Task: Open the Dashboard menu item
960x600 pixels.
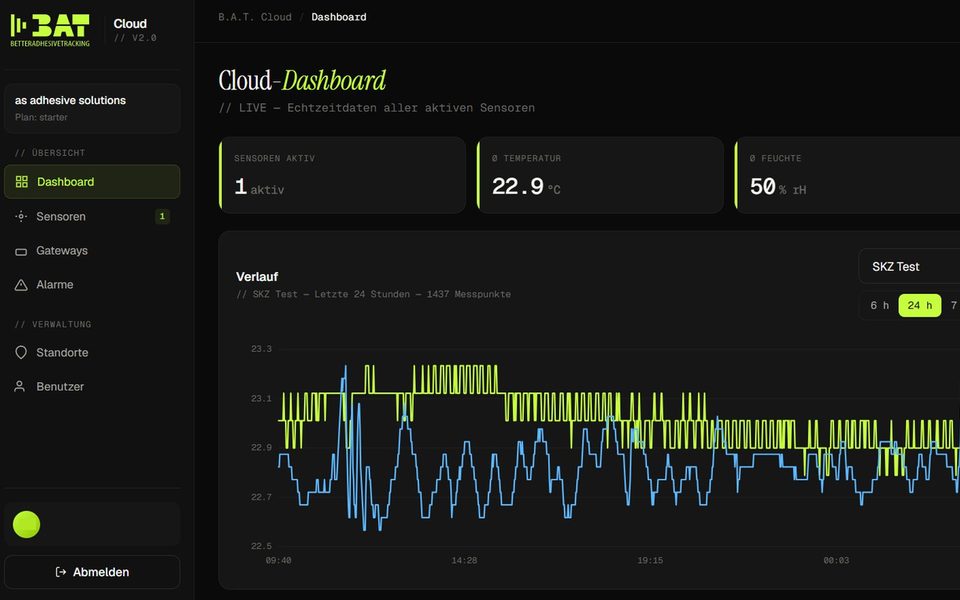Action: pos(92,182)
